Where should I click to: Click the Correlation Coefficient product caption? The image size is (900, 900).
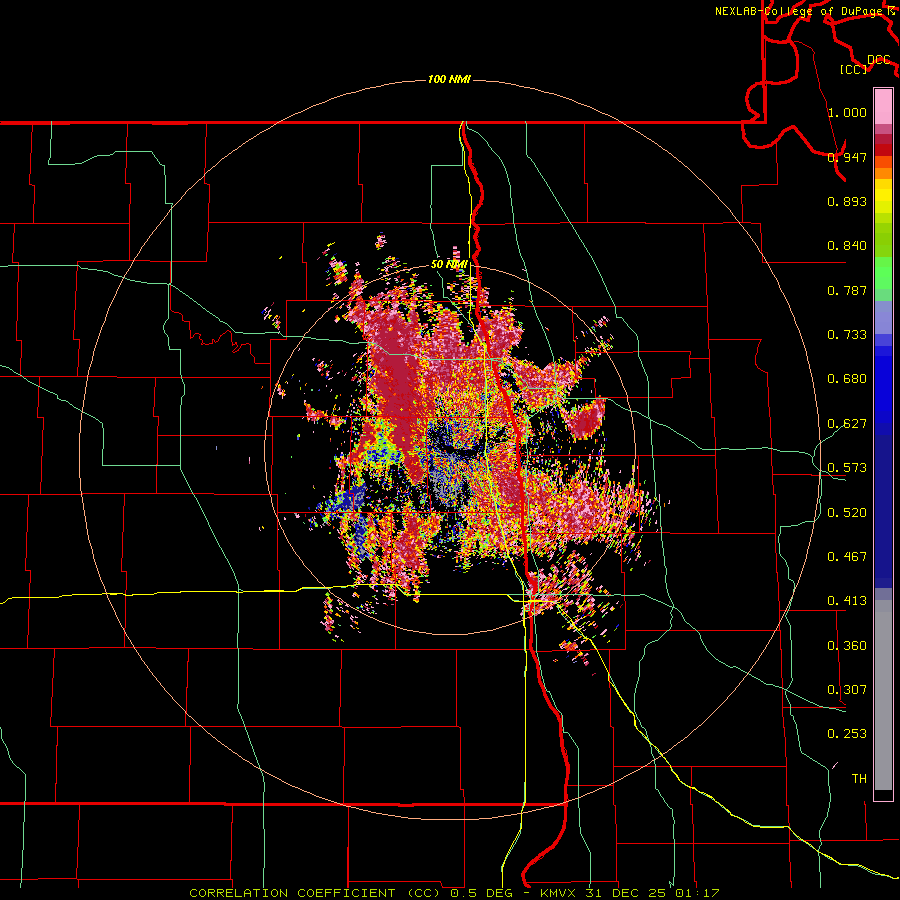coord(454,893)
